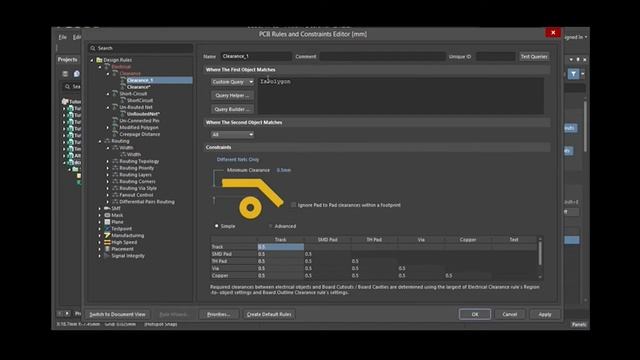Click Switch to Document View button
Screen dimensions: 640x360
[x=117, y=314]
